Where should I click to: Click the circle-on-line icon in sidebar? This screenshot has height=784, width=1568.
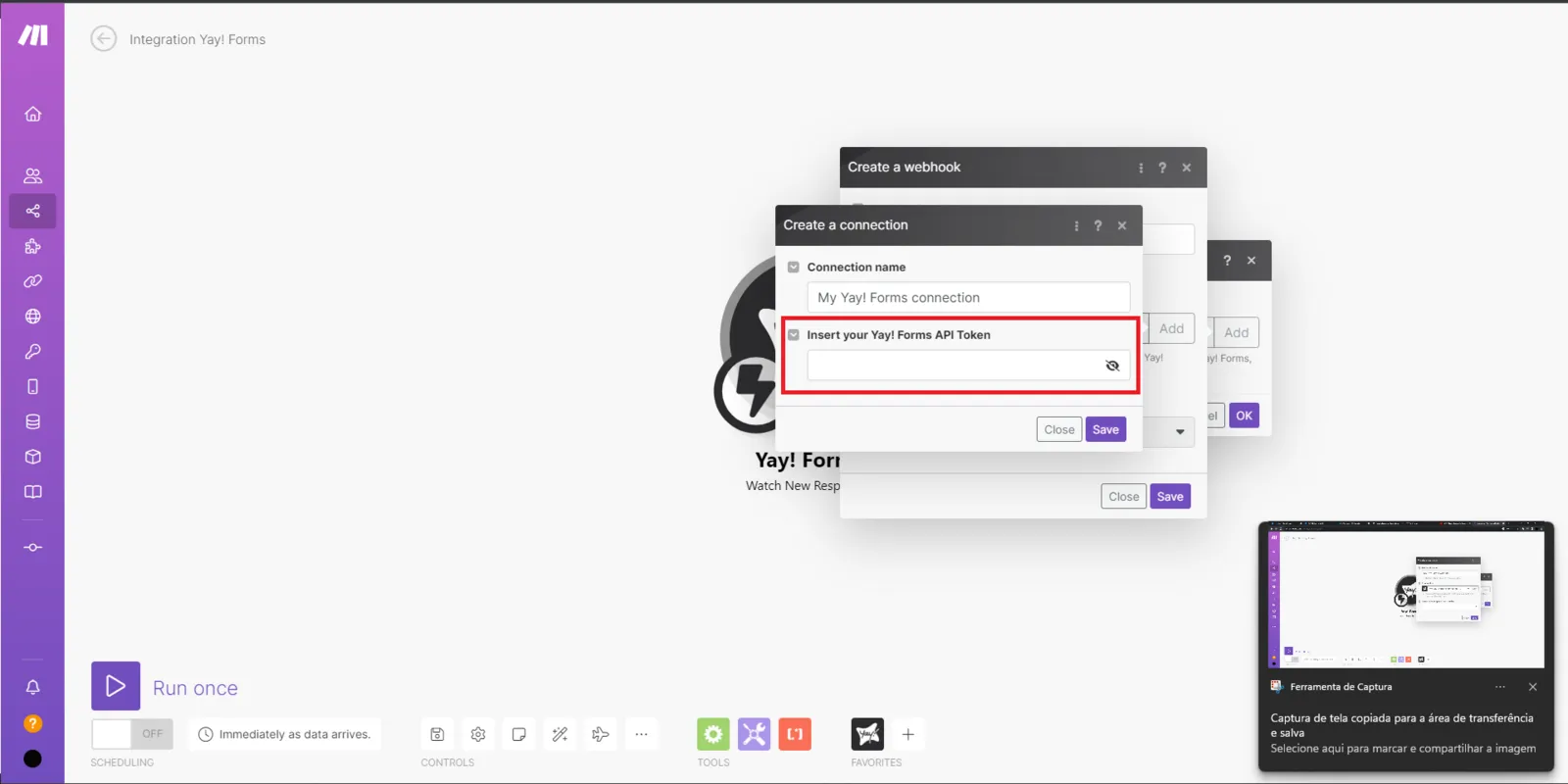tap(33, 547)
